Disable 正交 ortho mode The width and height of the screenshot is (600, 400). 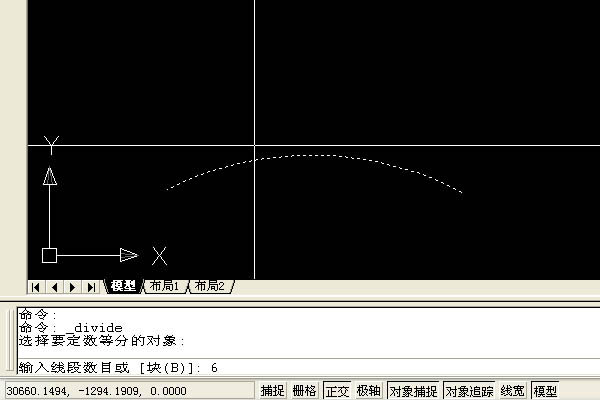tap(337, 391)
